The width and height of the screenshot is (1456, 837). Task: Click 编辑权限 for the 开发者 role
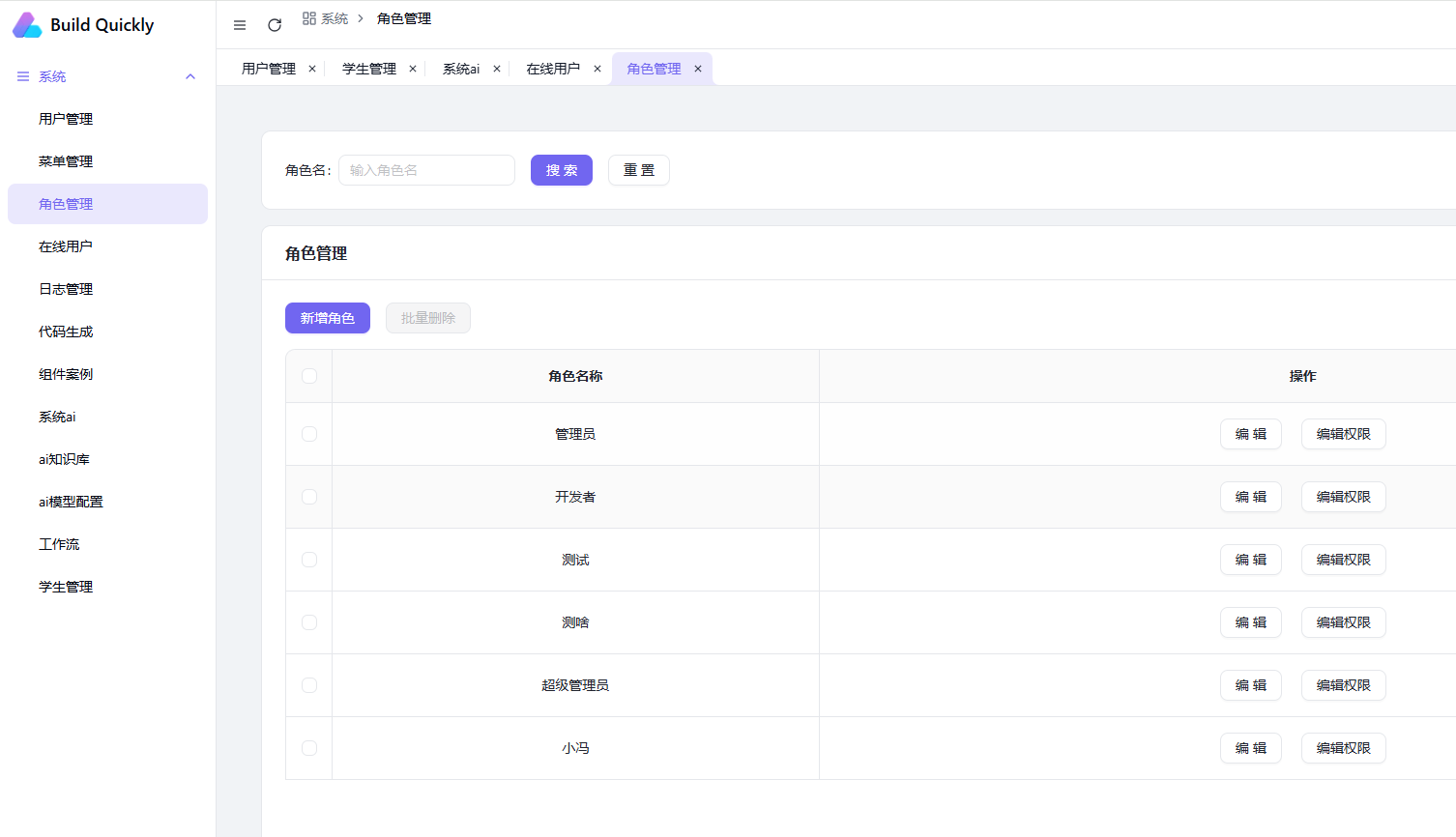click(1343, 497)
